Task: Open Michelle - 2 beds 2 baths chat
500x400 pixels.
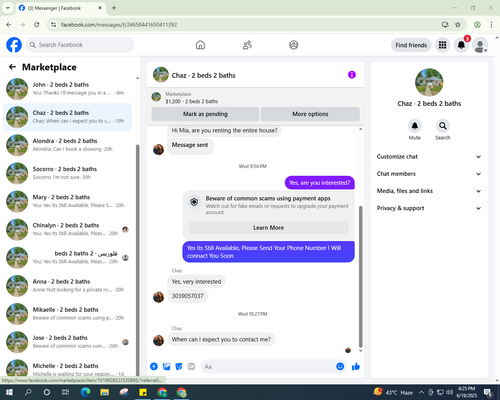Action: (x=67, y=368)
